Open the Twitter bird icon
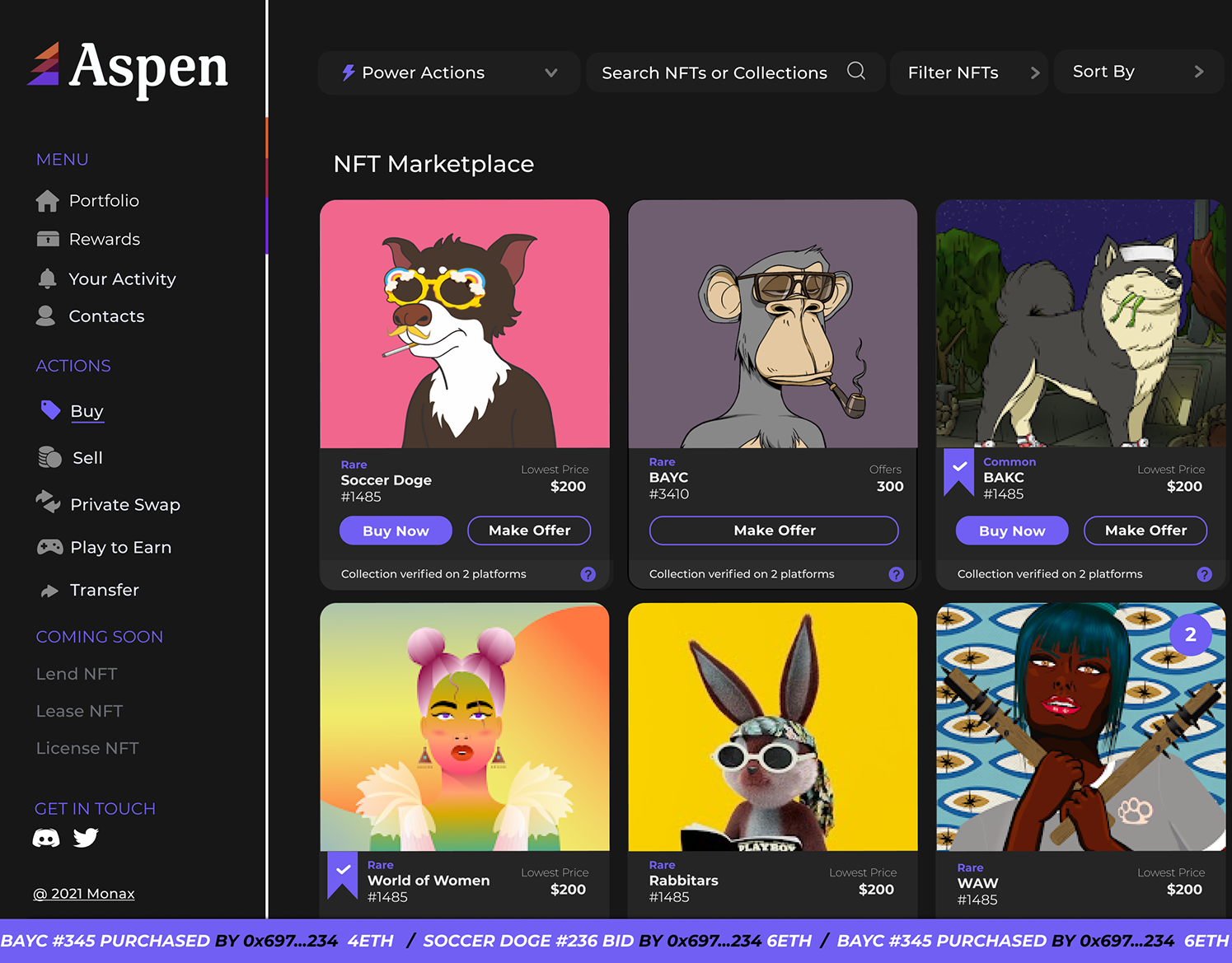 86,838
